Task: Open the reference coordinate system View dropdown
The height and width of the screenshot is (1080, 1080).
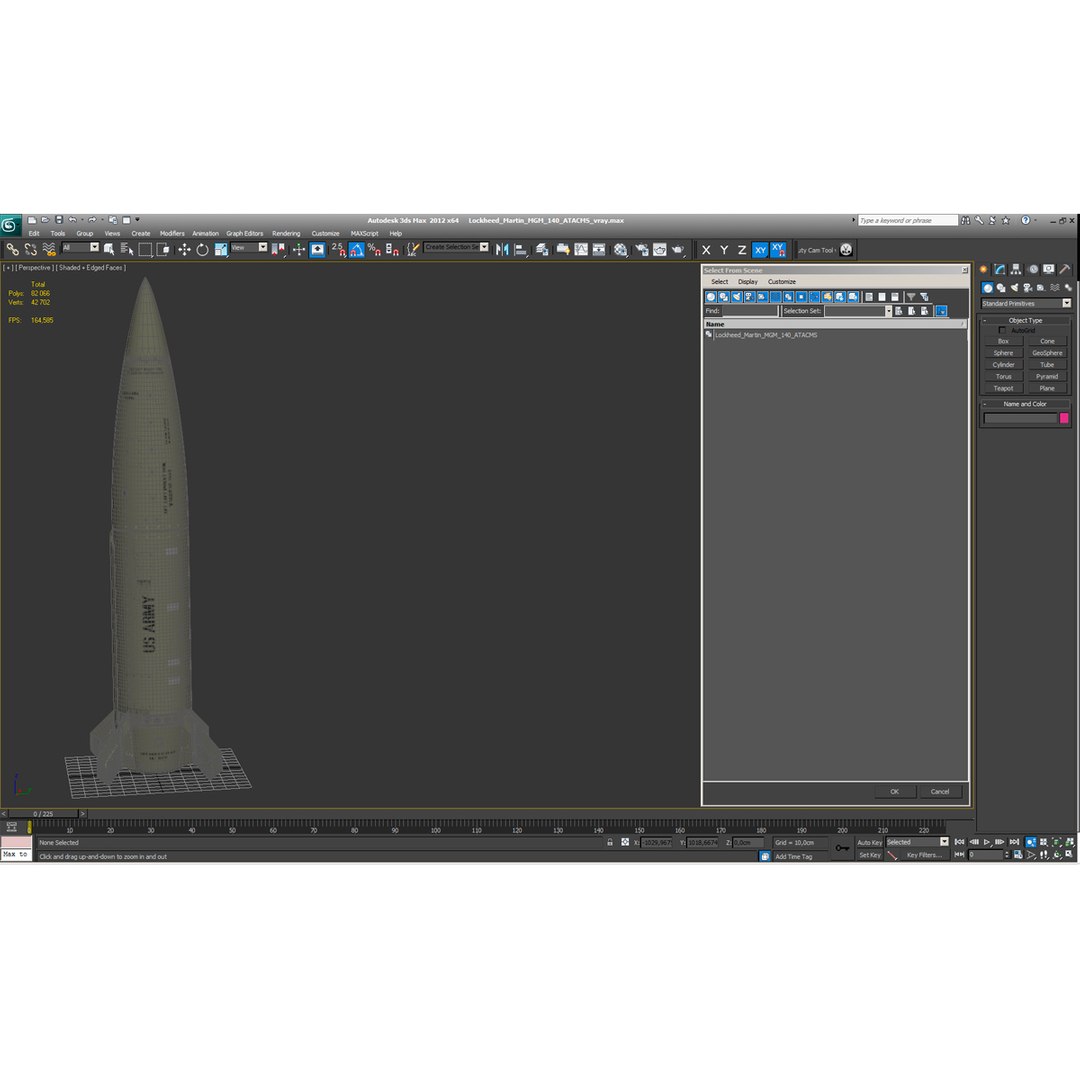Action: [249, 247]
